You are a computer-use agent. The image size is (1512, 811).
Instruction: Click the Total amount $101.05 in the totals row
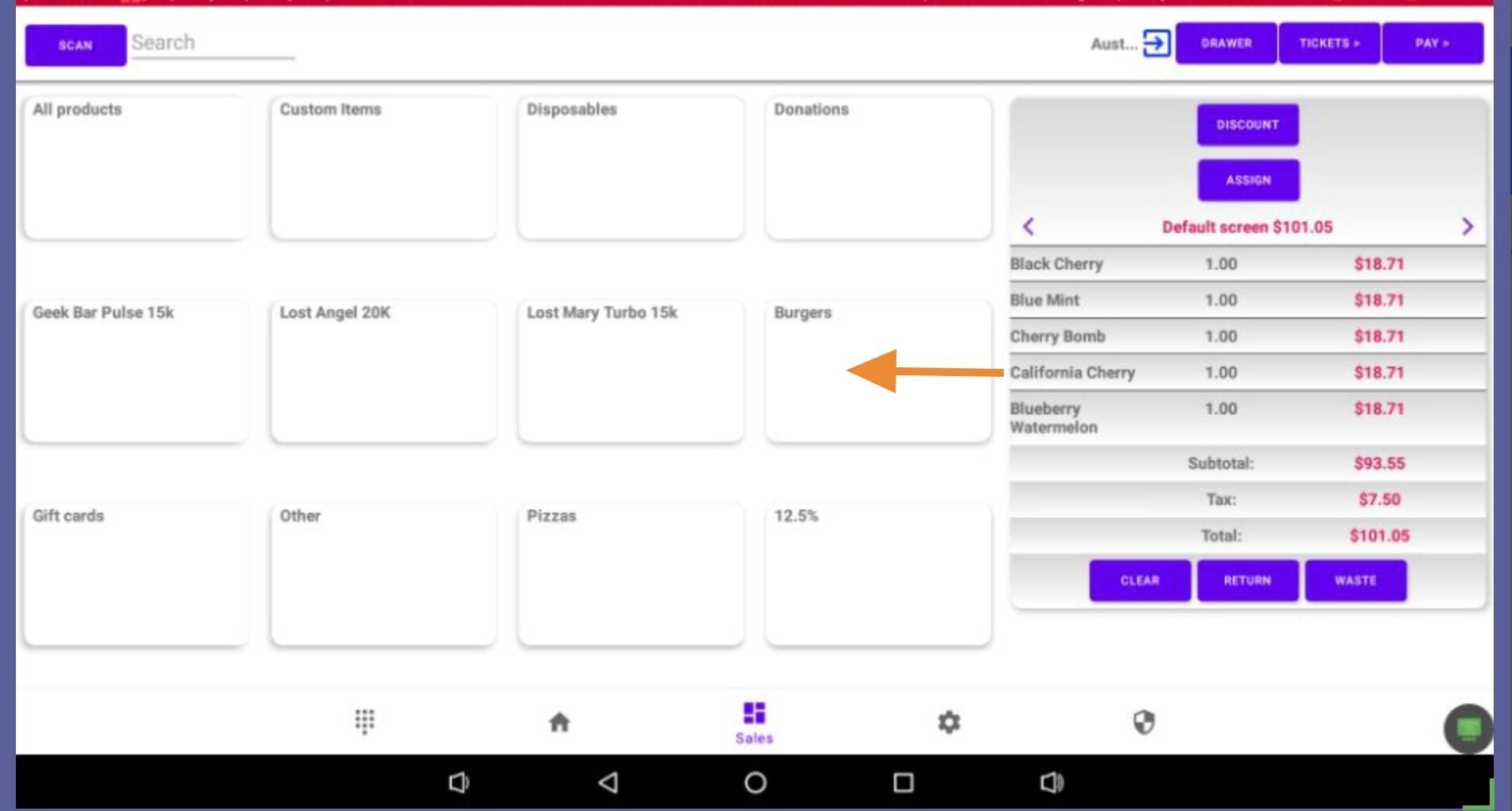[1379, 536]
